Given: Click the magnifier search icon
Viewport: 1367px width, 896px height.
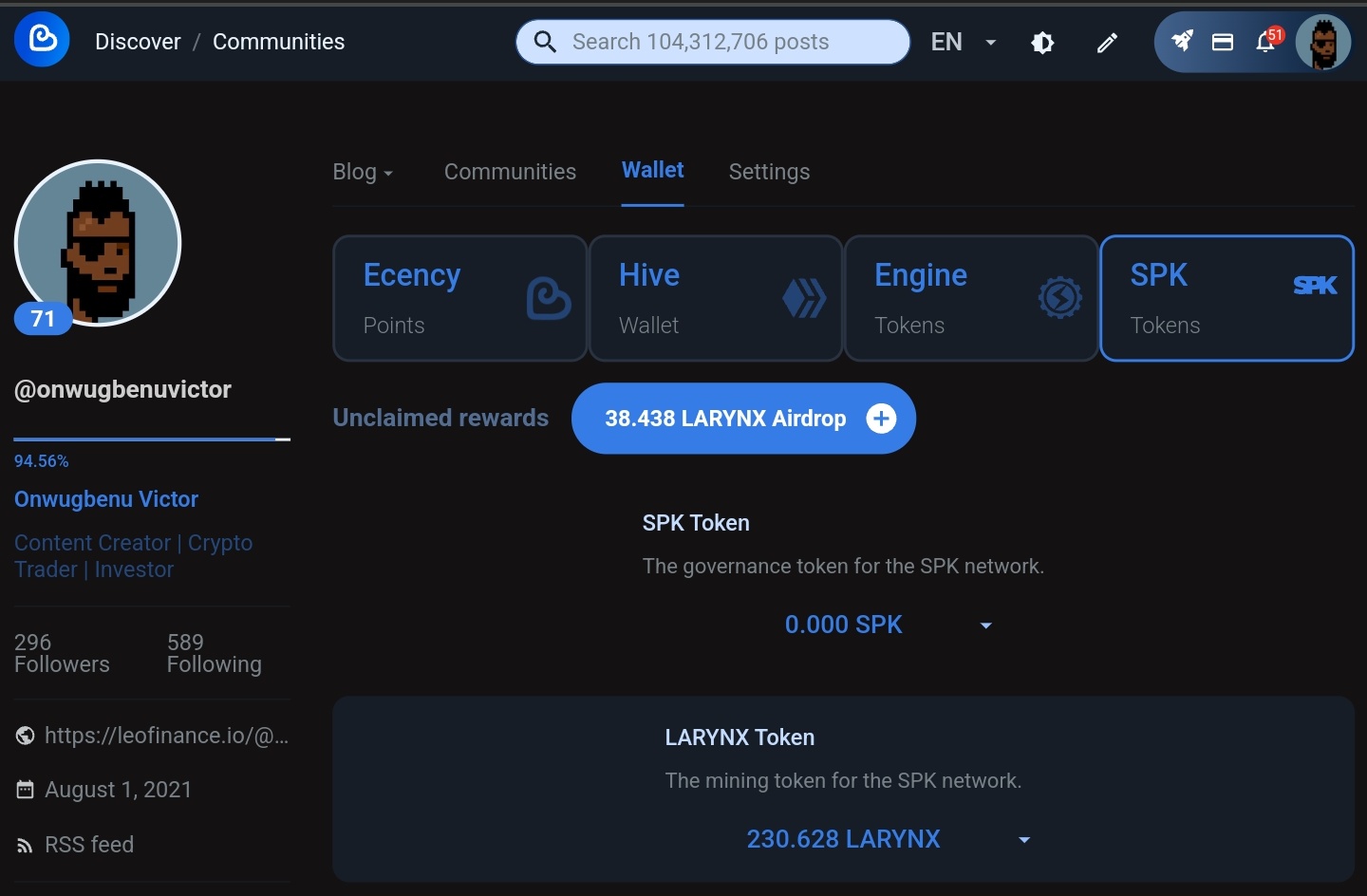Looking at the screenshot, I should click(545, 42).
